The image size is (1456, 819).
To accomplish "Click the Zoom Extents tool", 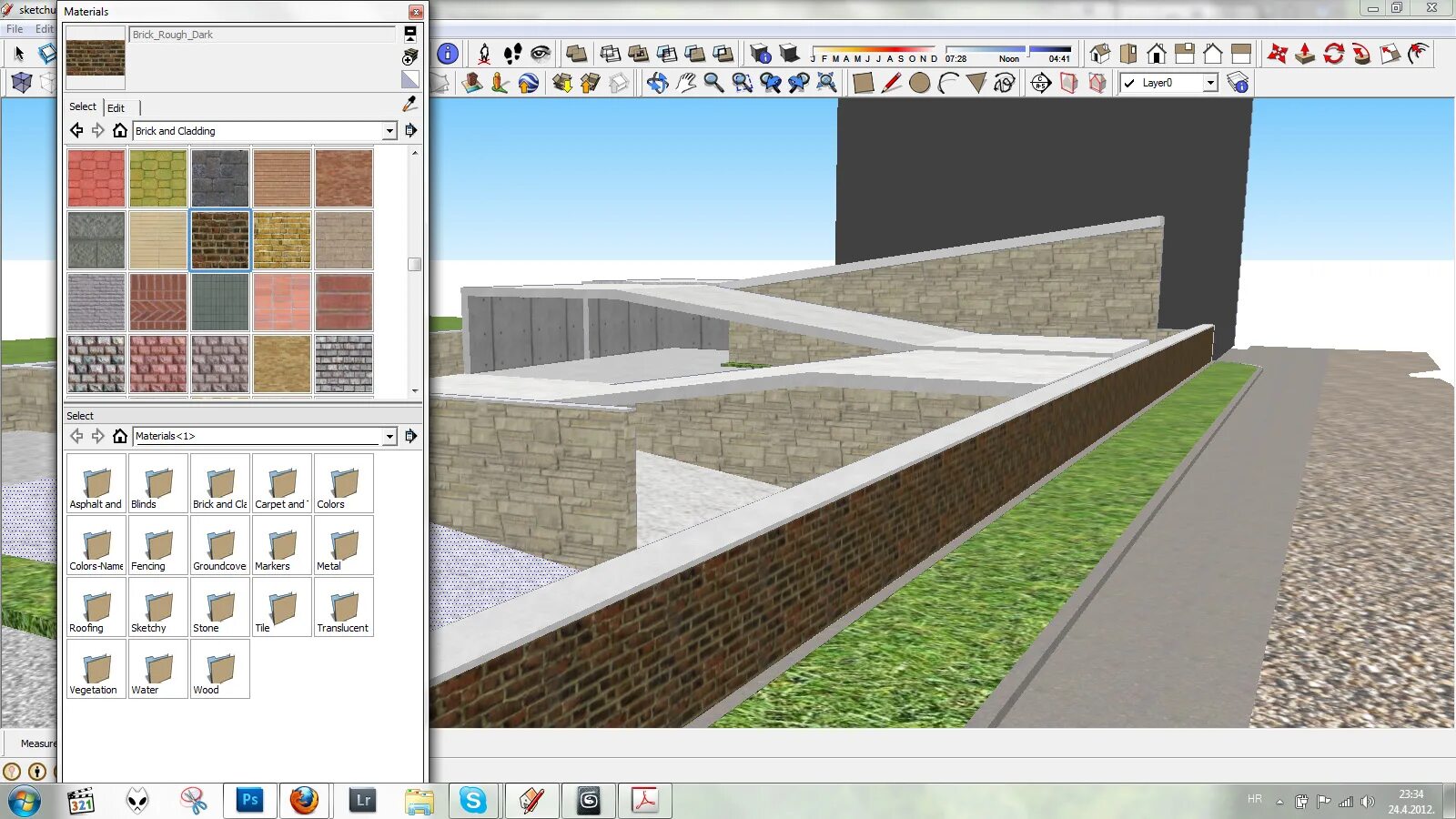I will click(826, 84).
